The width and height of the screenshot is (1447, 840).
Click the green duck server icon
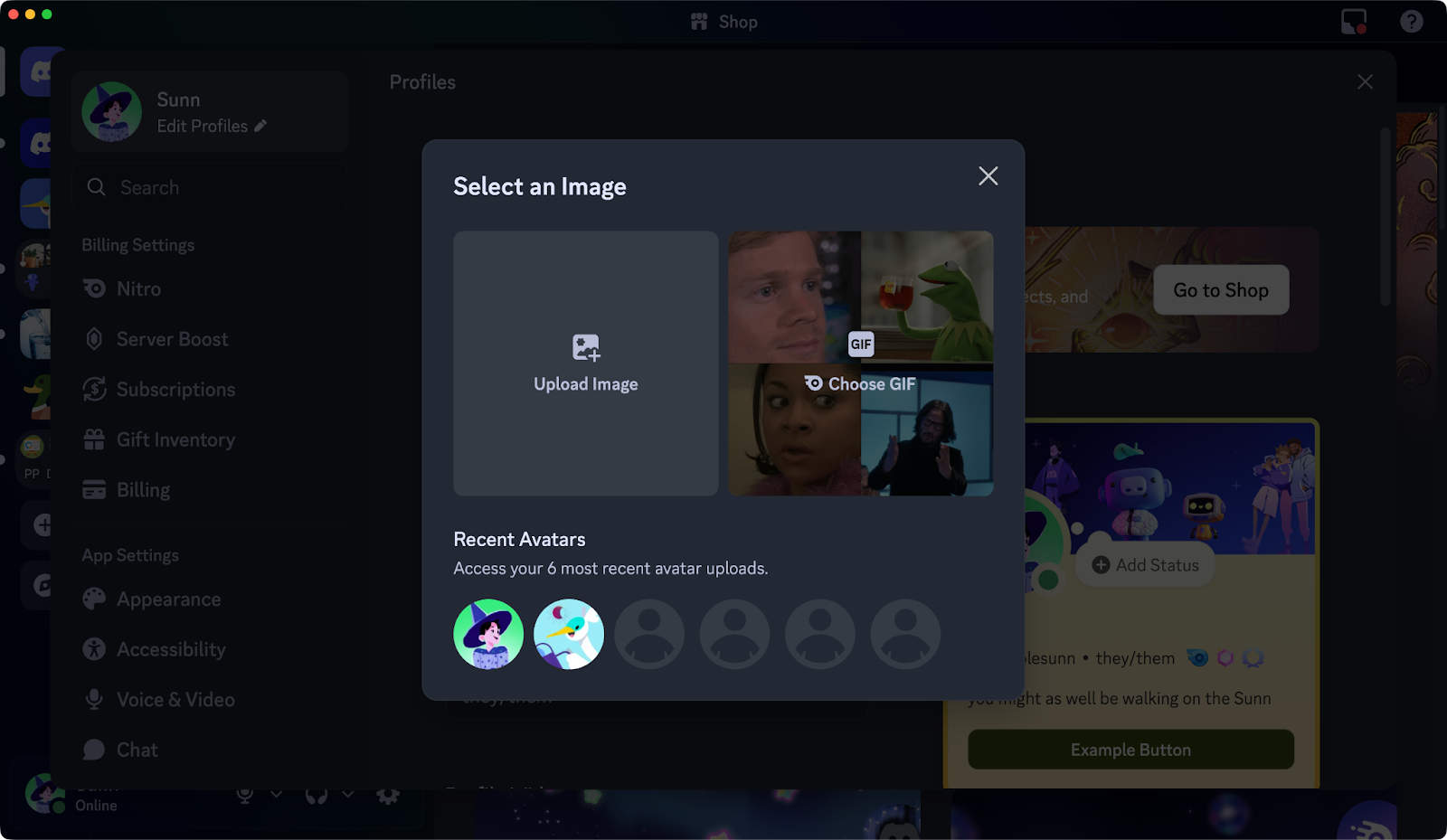[x=38, y=397]
